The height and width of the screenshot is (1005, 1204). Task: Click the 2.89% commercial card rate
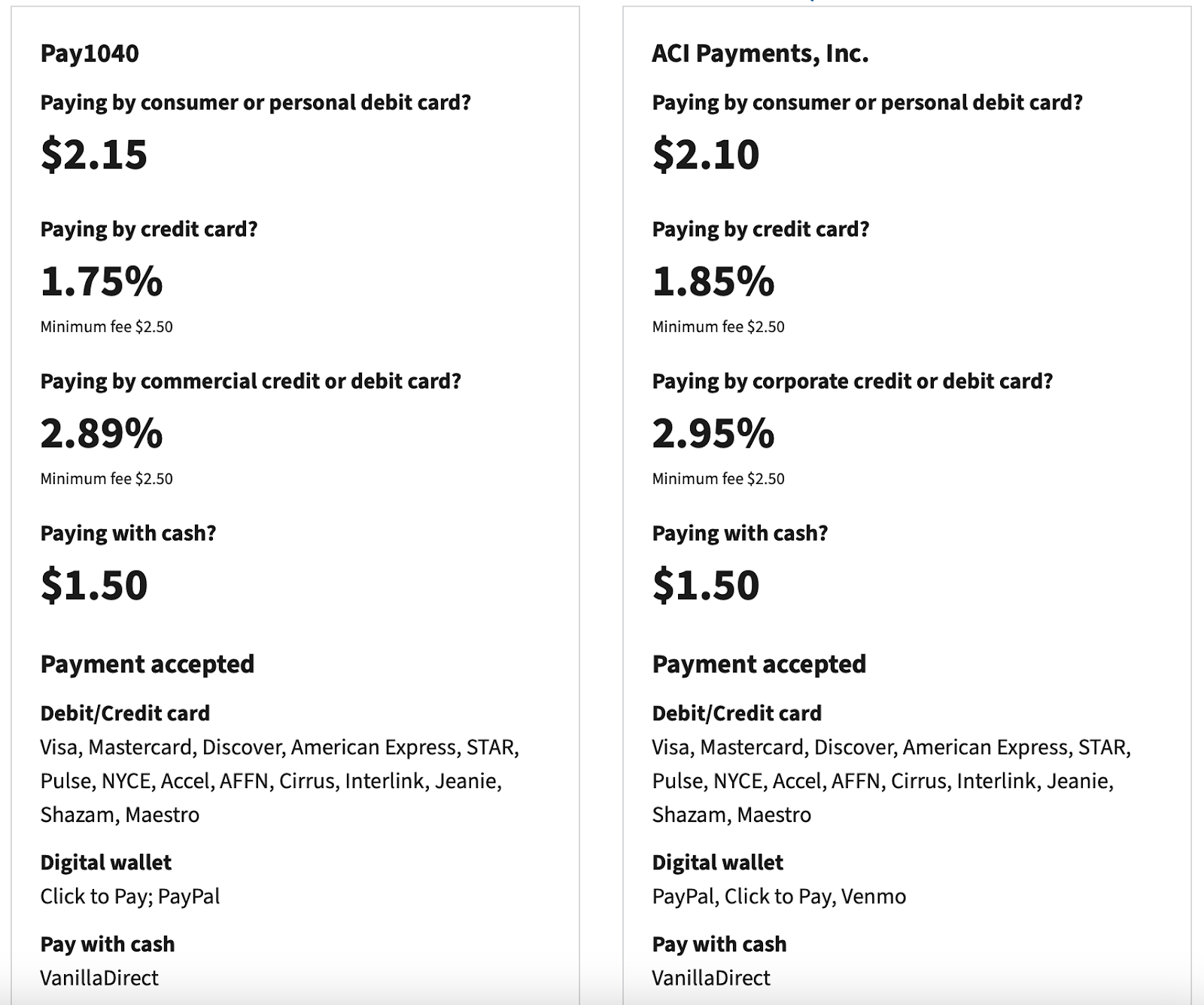tap(102, 434)
